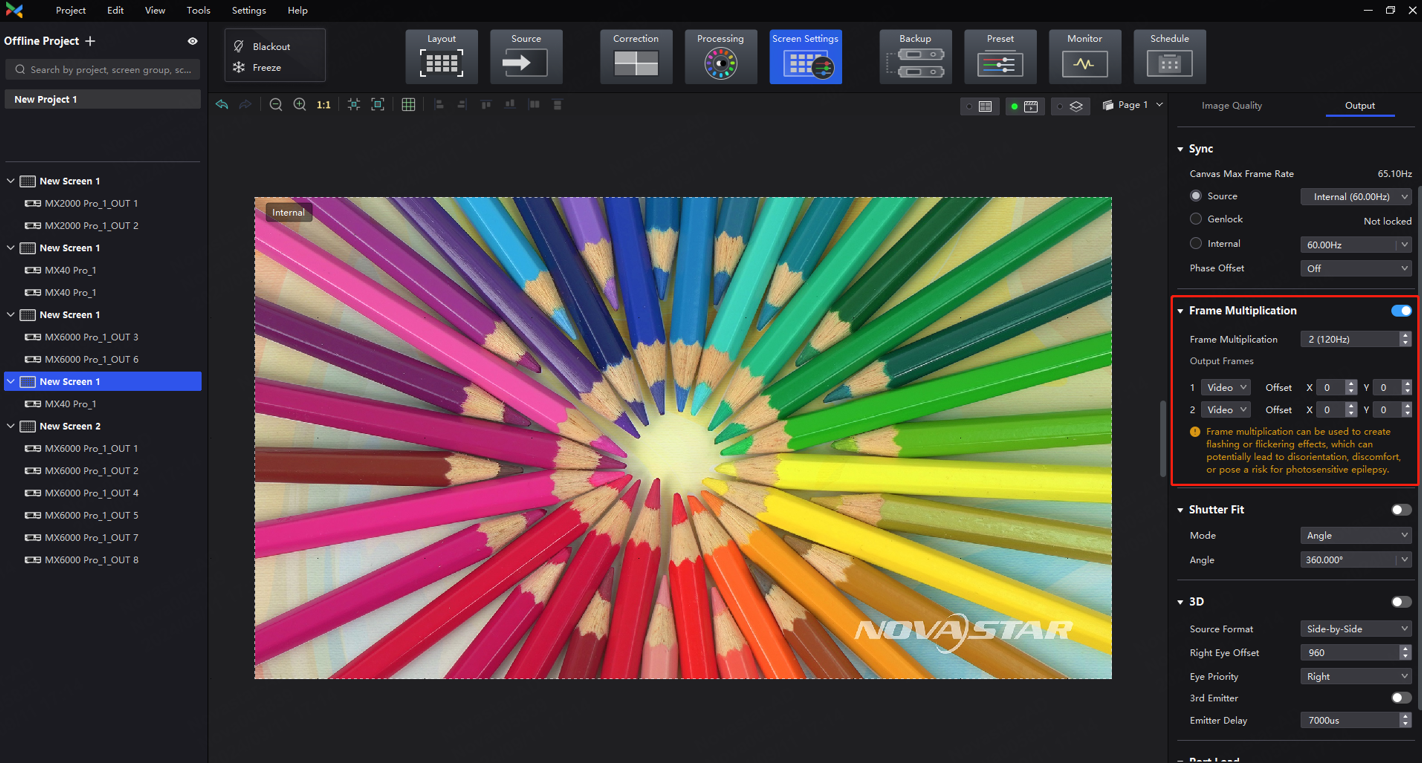Collapse the Sync section

pyautogui.click(x=1180, y=149)
